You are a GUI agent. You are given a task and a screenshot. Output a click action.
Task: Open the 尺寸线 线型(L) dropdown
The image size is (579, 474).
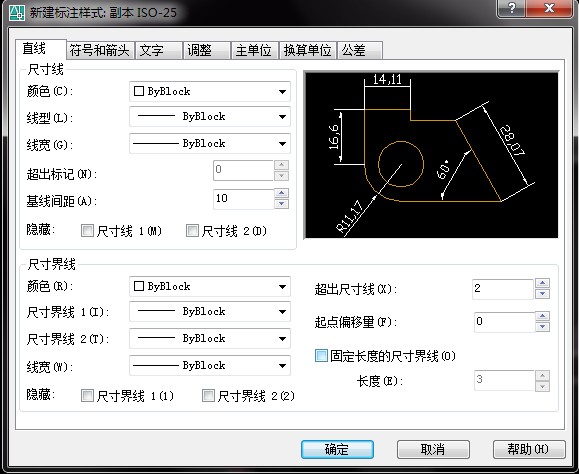[x=210, y=117]
